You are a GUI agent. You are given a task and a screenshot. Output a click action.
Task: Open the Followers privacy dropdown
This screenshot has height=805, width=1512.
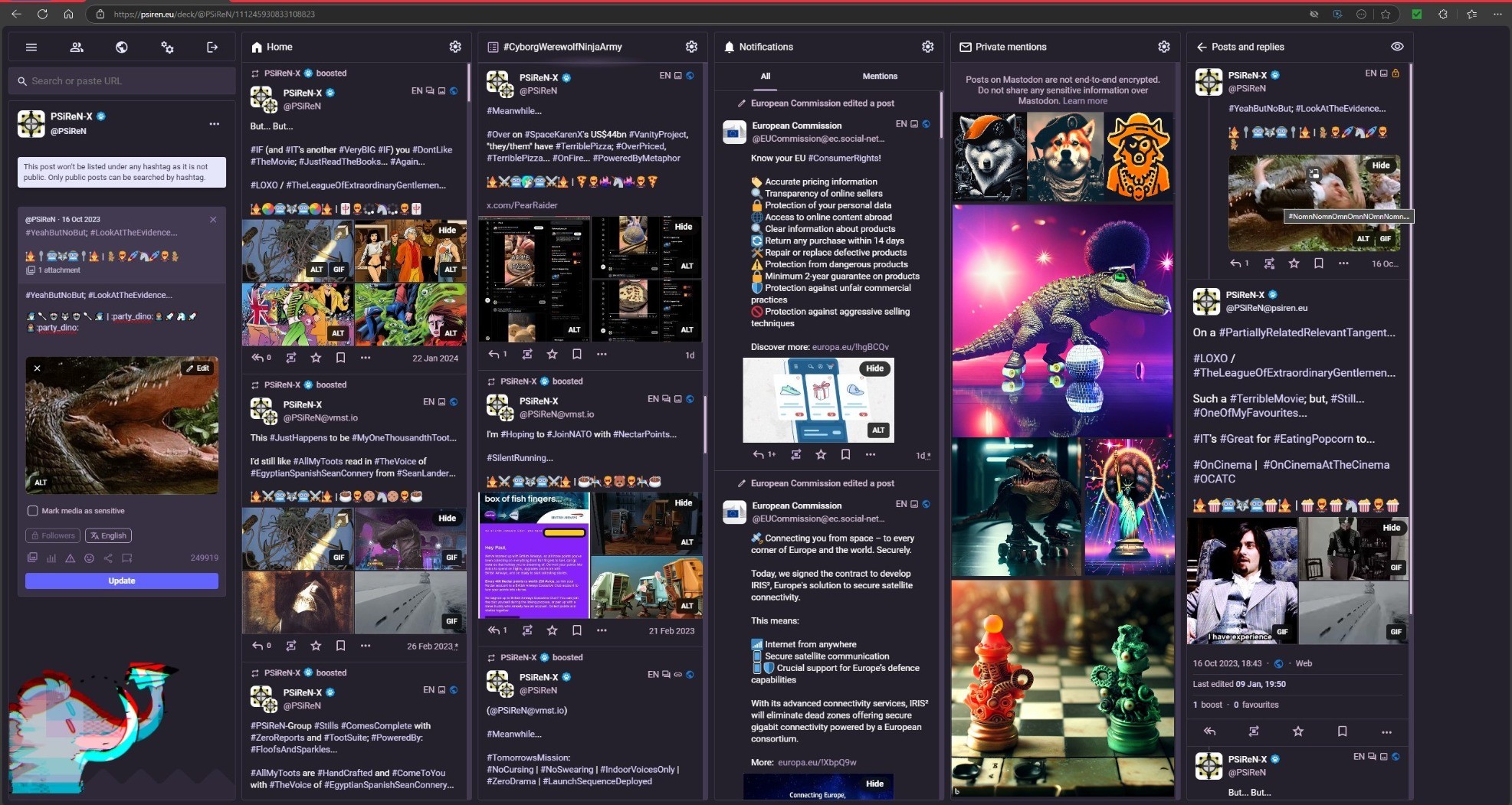pyautogui.click(x=53, y=535)
